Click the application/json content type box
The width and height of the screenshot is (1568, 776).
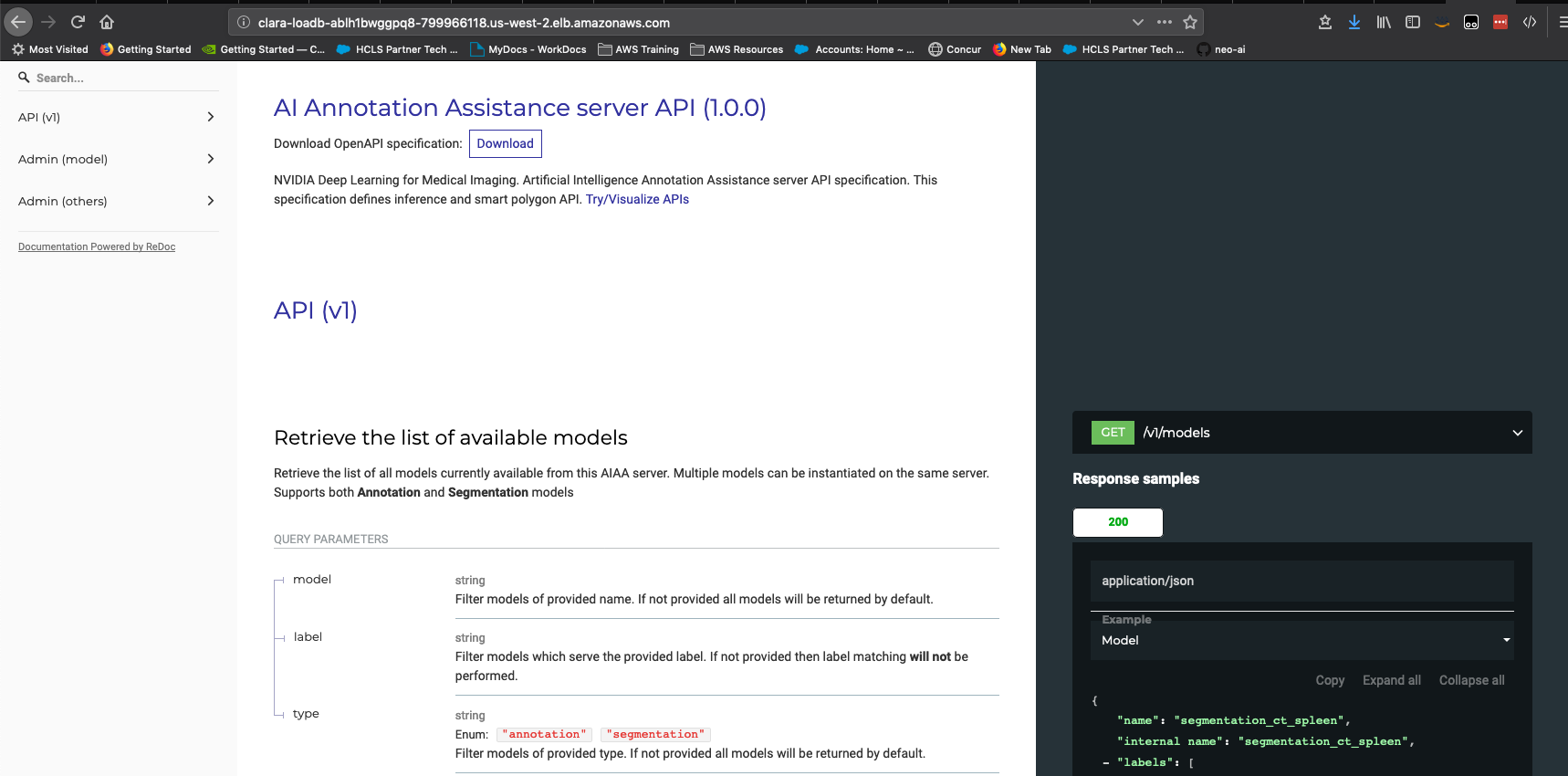[x=1302, y=581]
